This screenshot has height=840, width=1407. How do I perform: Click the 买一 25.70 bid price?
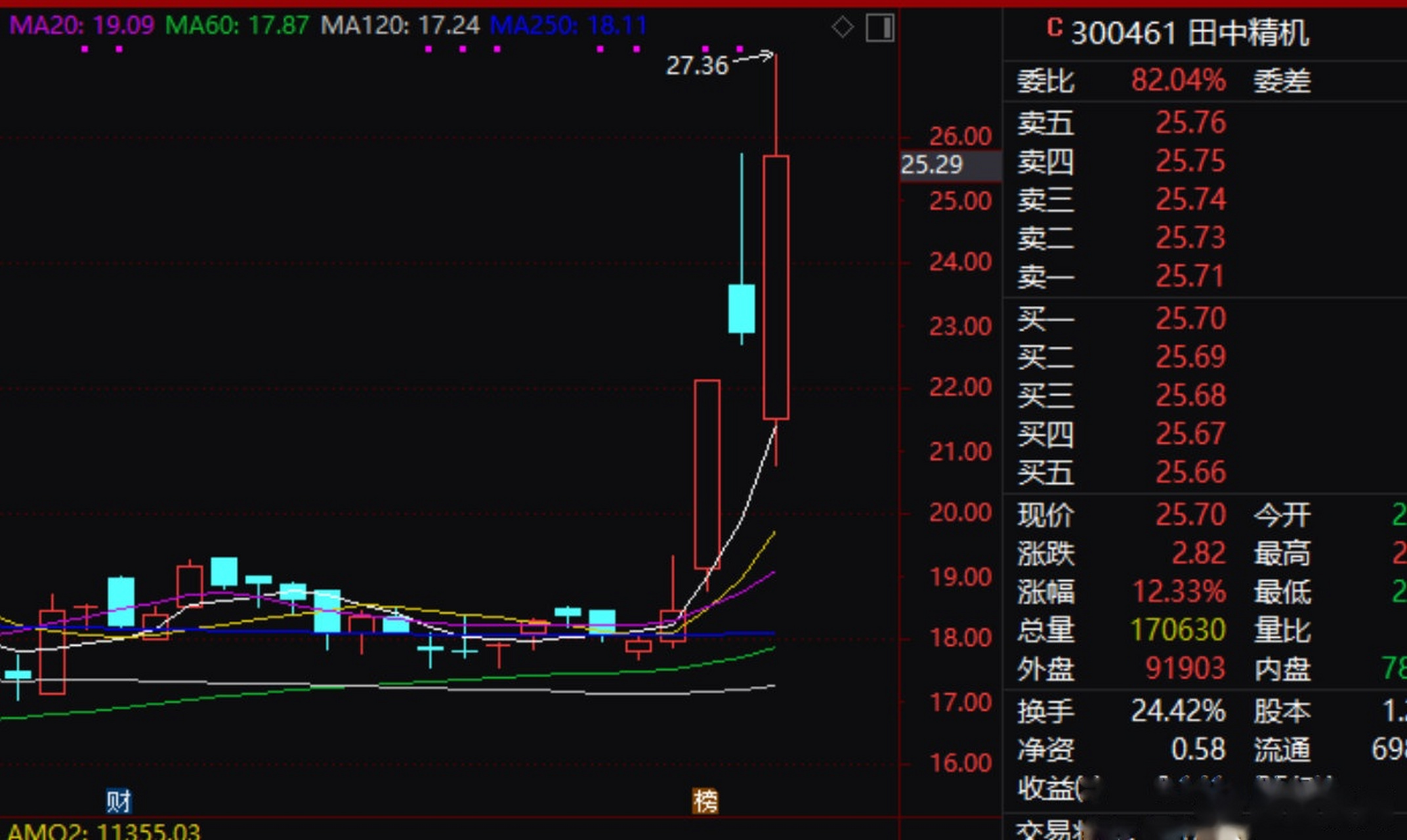pos(1190,319)
